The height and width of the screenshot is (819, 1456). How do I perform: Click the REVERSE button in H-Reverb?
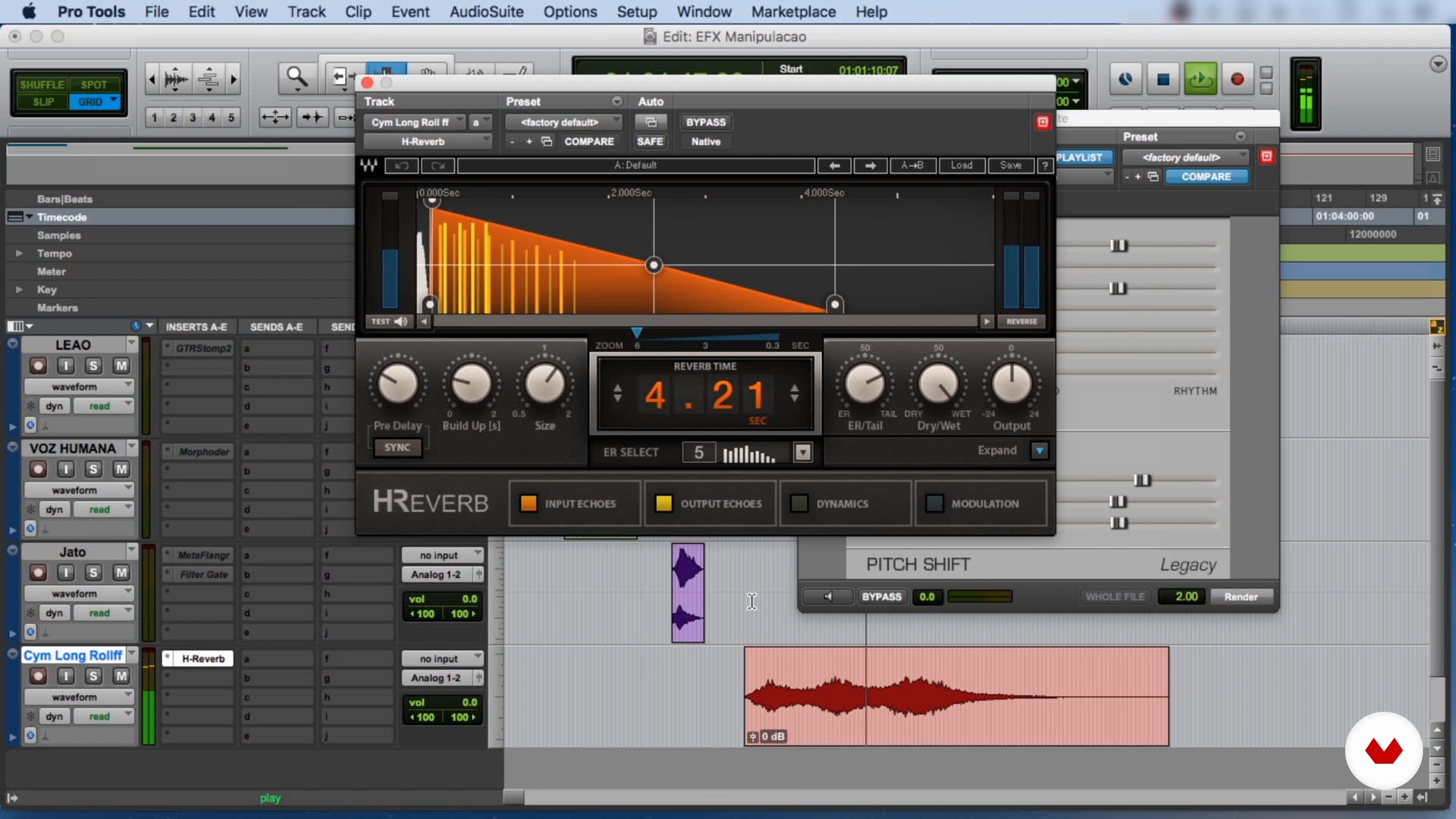click(x=1021, y=322)
